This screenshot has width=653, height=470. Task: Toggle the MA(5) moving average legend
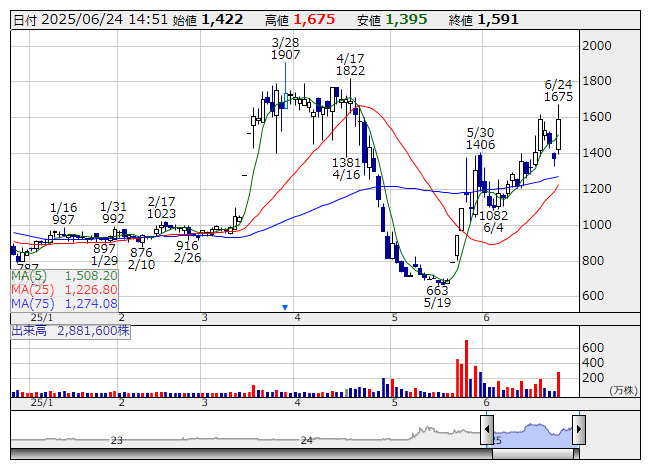tap(65, 275)
